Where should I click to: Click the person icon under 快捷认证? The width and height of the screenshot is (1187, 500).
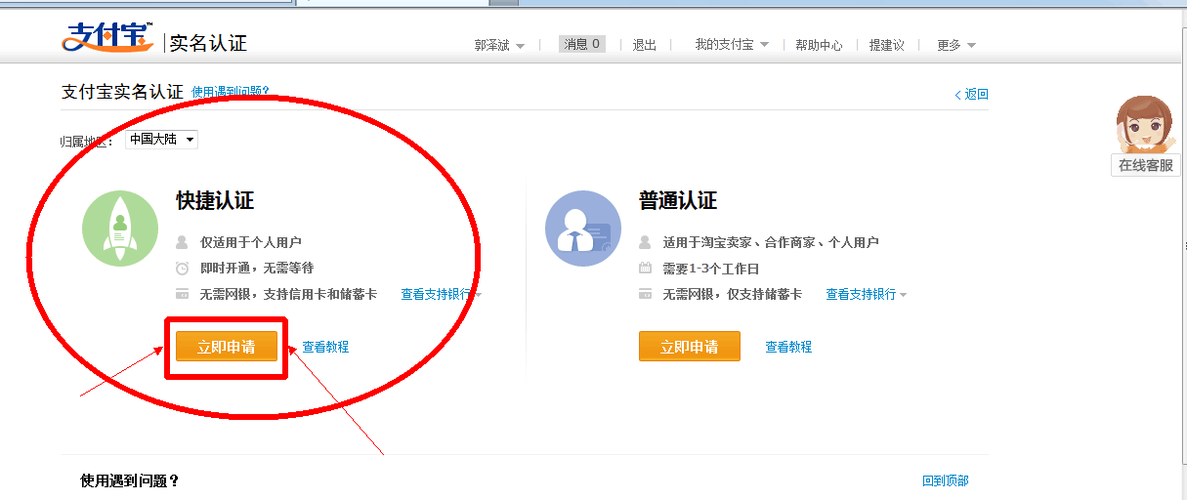[x=182, y=242]
